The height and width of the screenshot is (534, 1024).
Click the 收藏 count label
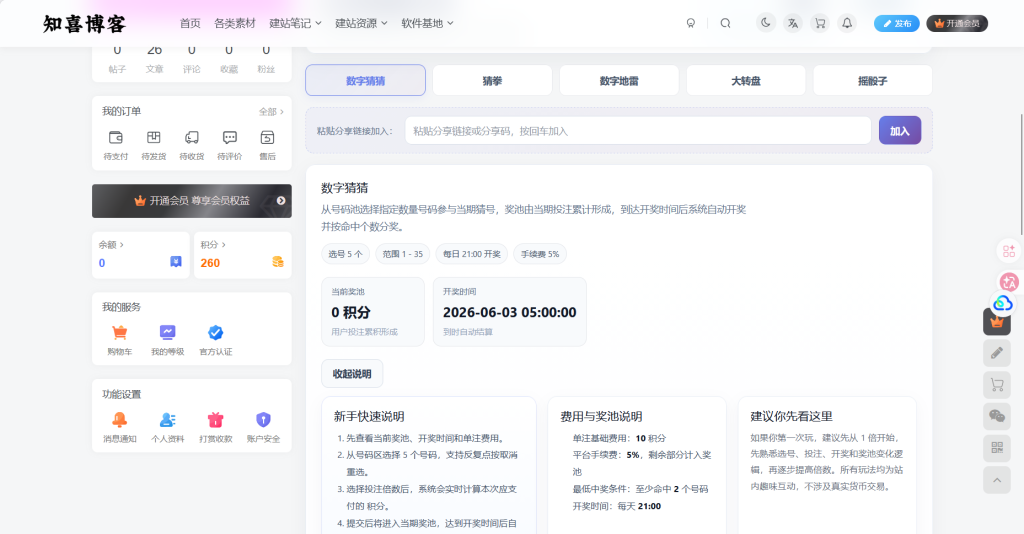point(229,69)
